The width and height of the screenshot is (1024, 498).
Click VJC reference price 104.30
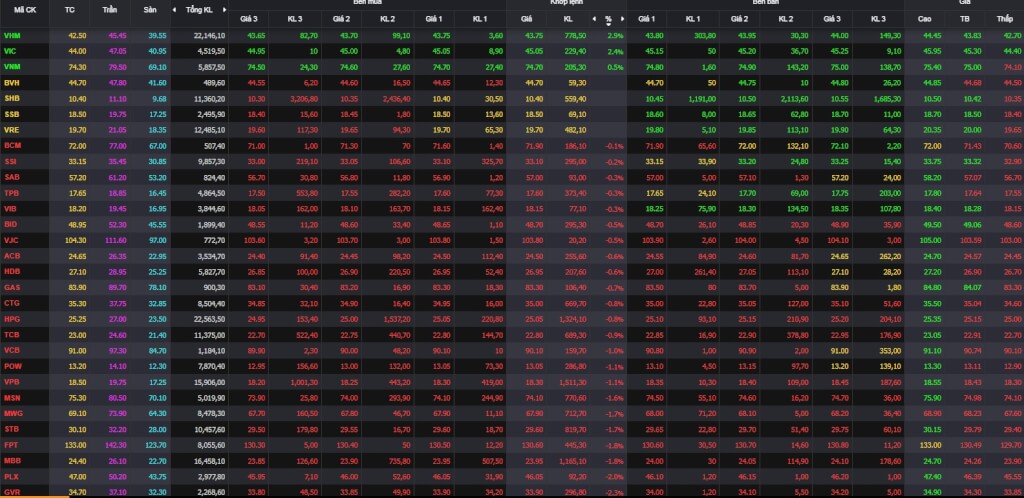tap(75, 240)
